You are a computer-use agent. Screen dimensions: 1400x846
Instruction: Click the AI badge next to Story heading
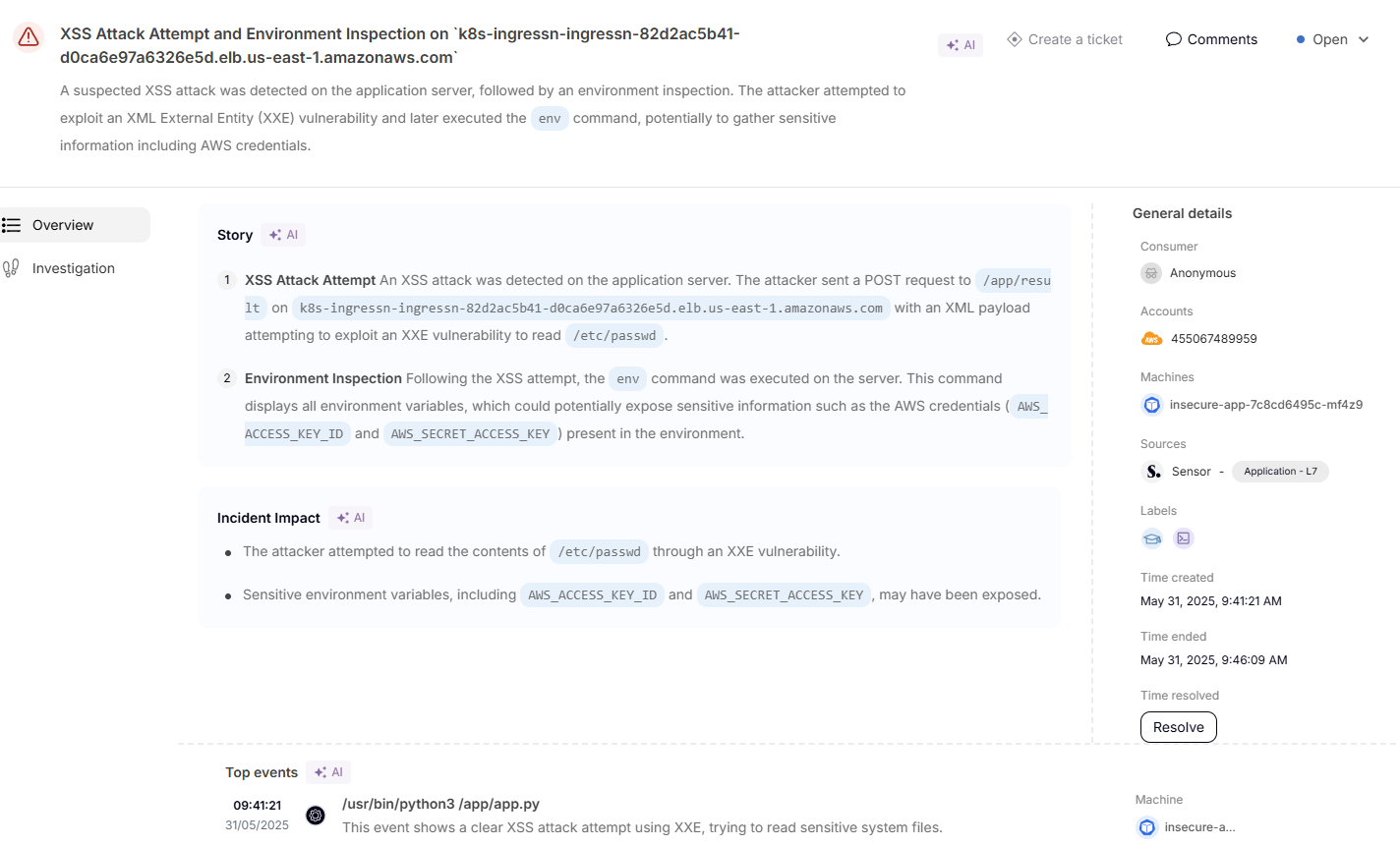point(283,235)
